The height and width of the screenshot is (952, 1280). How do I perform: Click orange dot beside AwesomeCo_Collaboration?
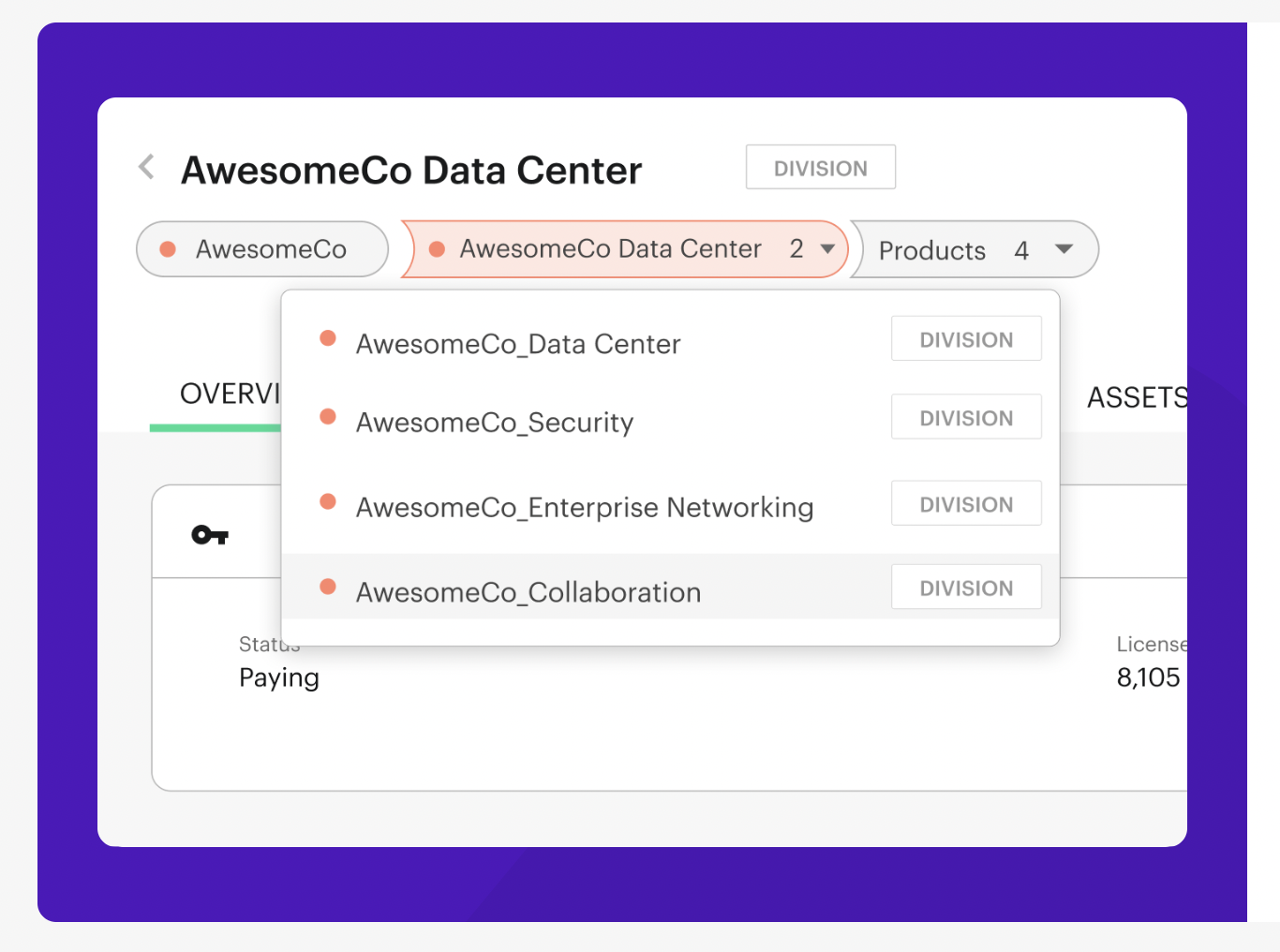[x=328, y=587]
